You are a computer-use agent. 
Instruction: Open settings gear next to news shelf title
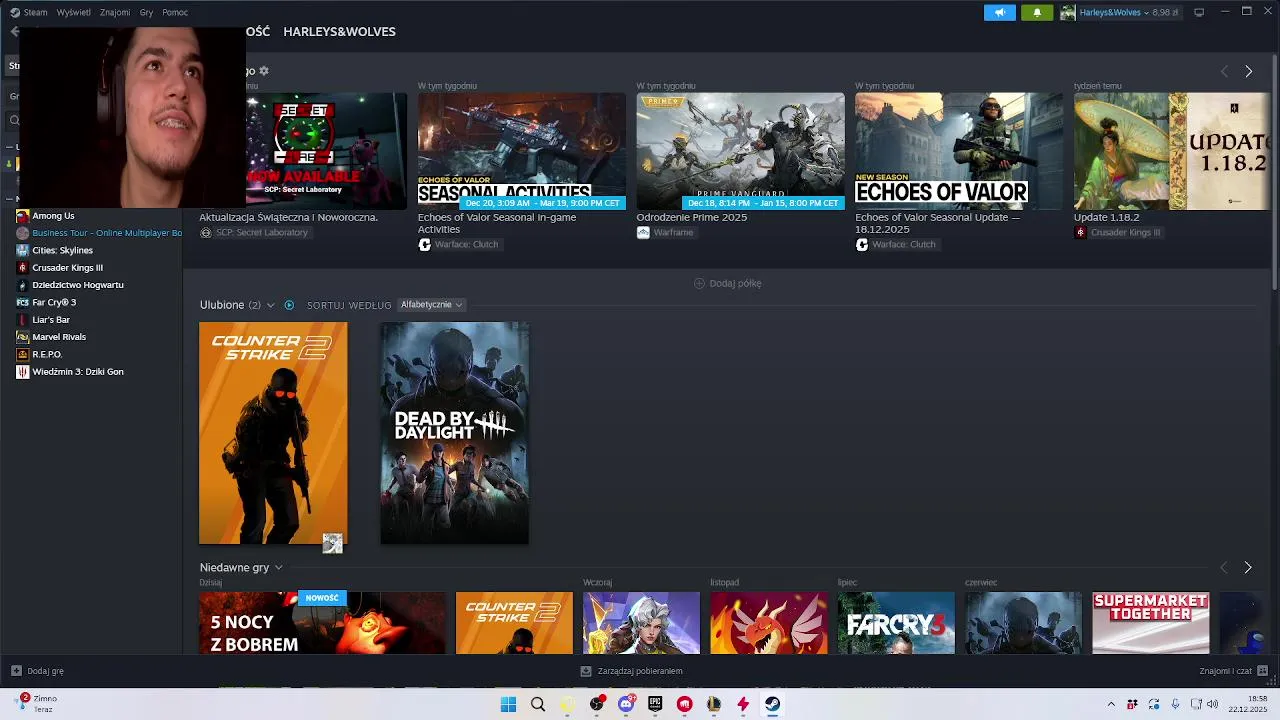(264, 71)
